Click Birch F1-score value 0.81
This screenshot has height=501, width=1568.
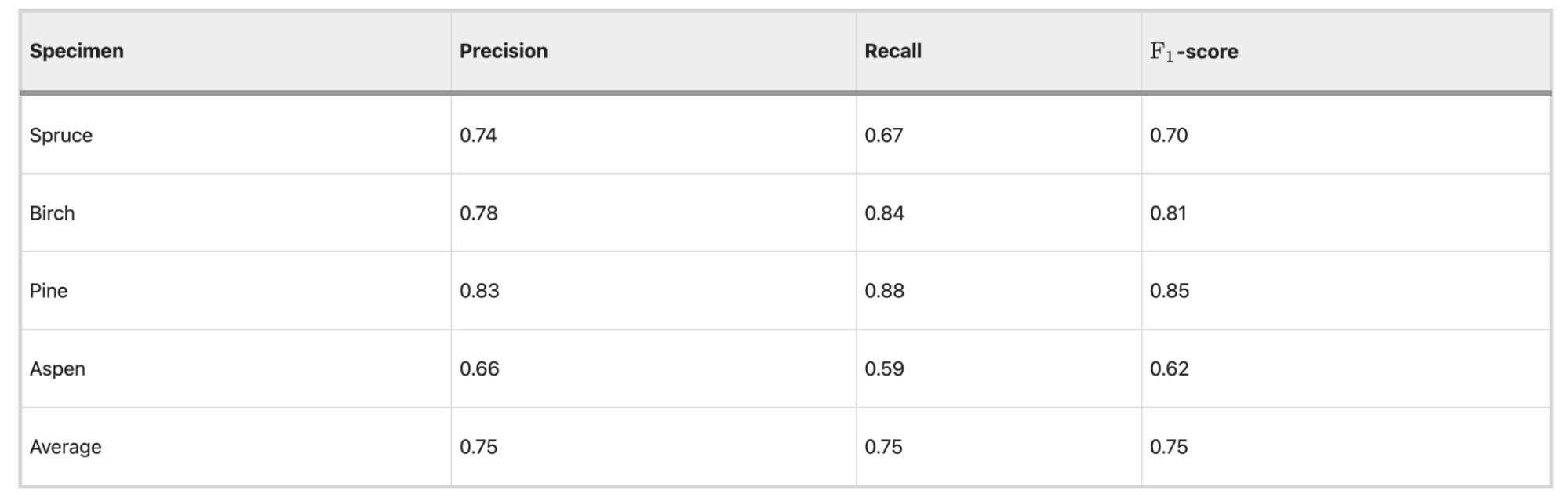coord(1168,213)
